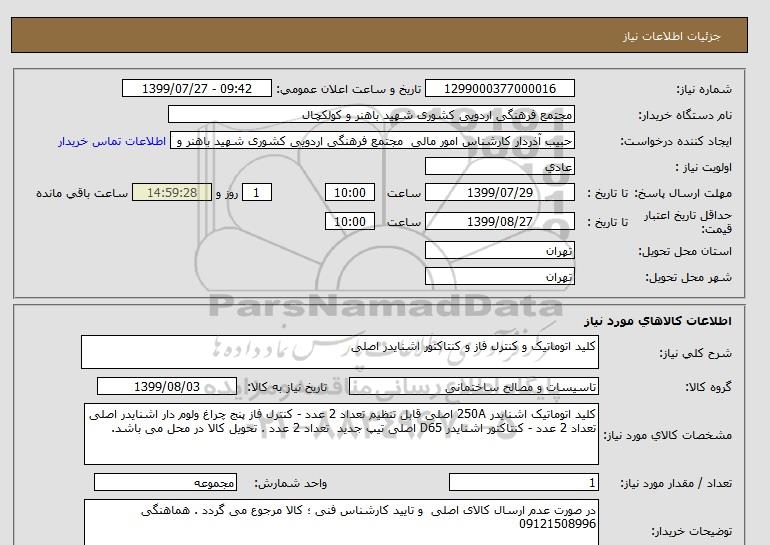Select the label تاریخ نیاز به کالا
The height and width of the screenshot is (545, 770).
[x=286, y=387]
